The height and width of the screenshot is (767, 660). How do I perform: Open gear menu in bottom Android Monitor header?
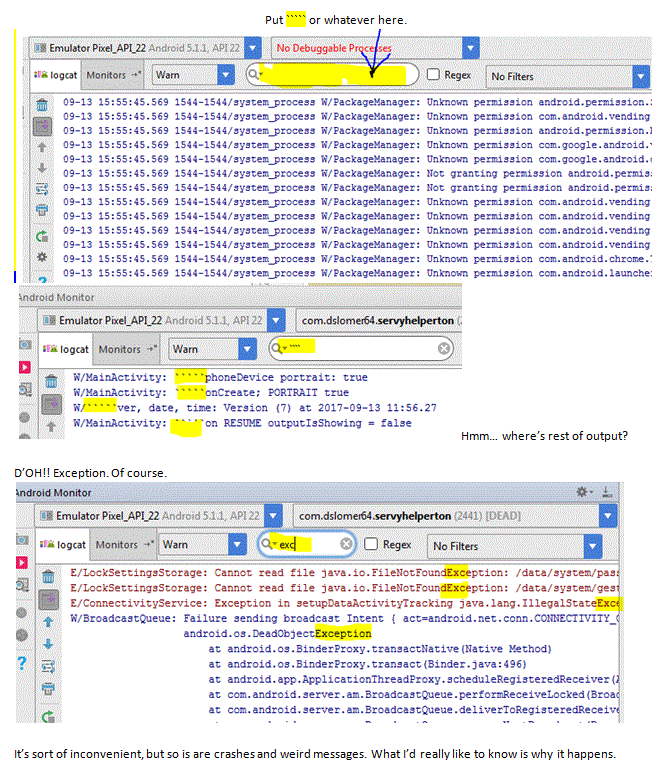point(583,492)
